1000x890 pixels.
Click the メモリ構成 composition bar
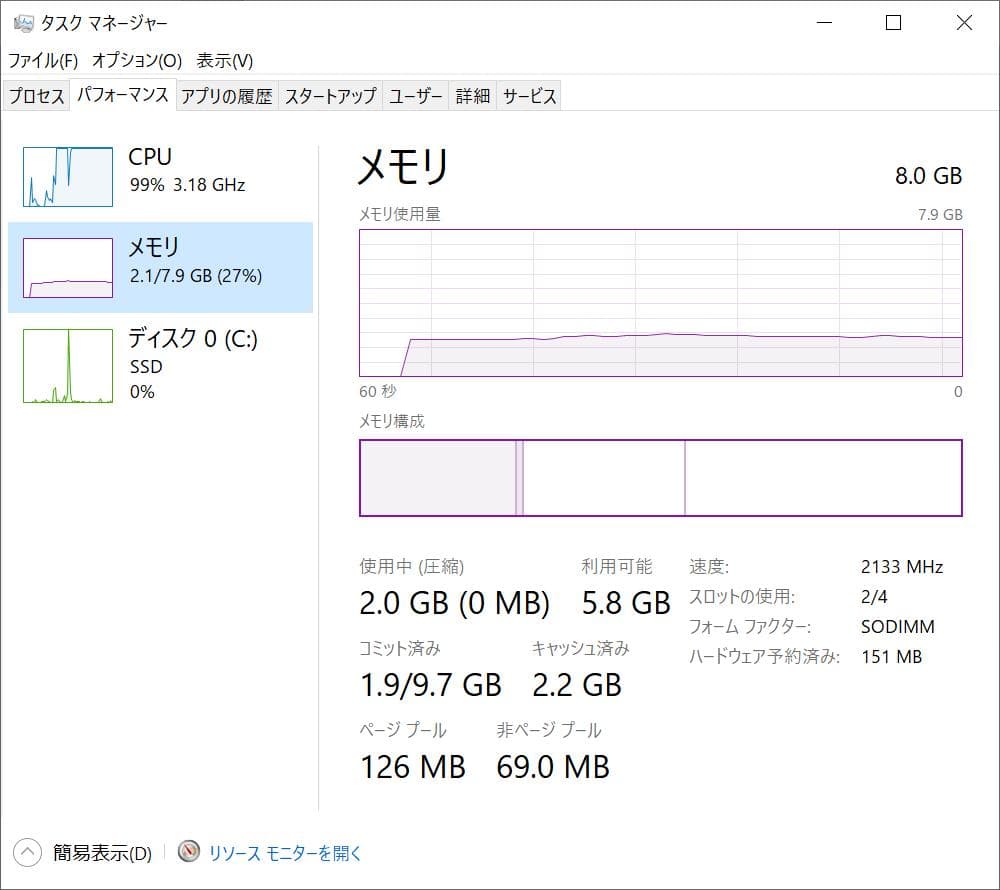[660, 478]
